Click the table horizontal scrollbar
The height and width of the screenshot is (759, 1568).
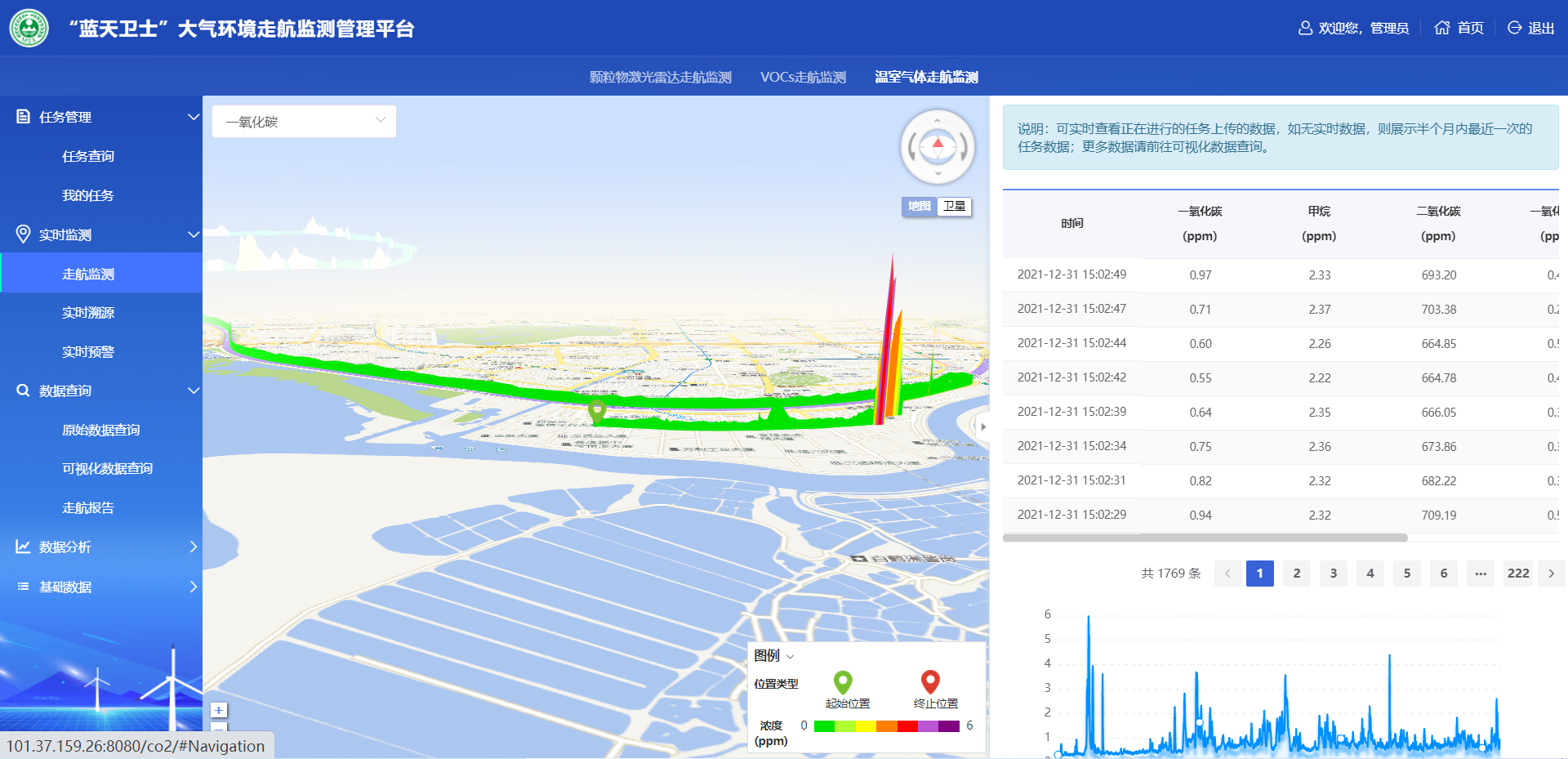click(x=1205, y=538)
